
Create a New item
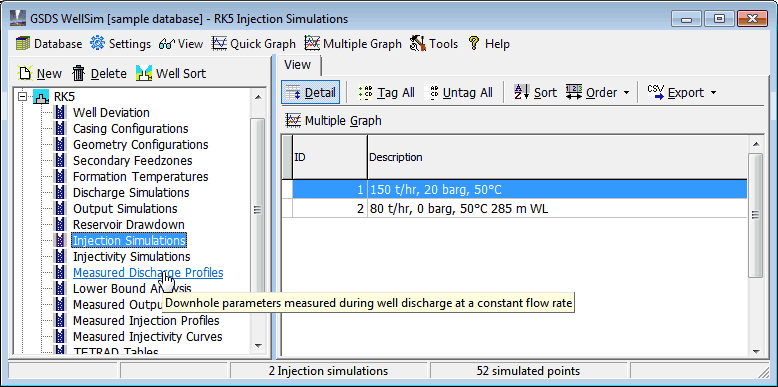39,73
